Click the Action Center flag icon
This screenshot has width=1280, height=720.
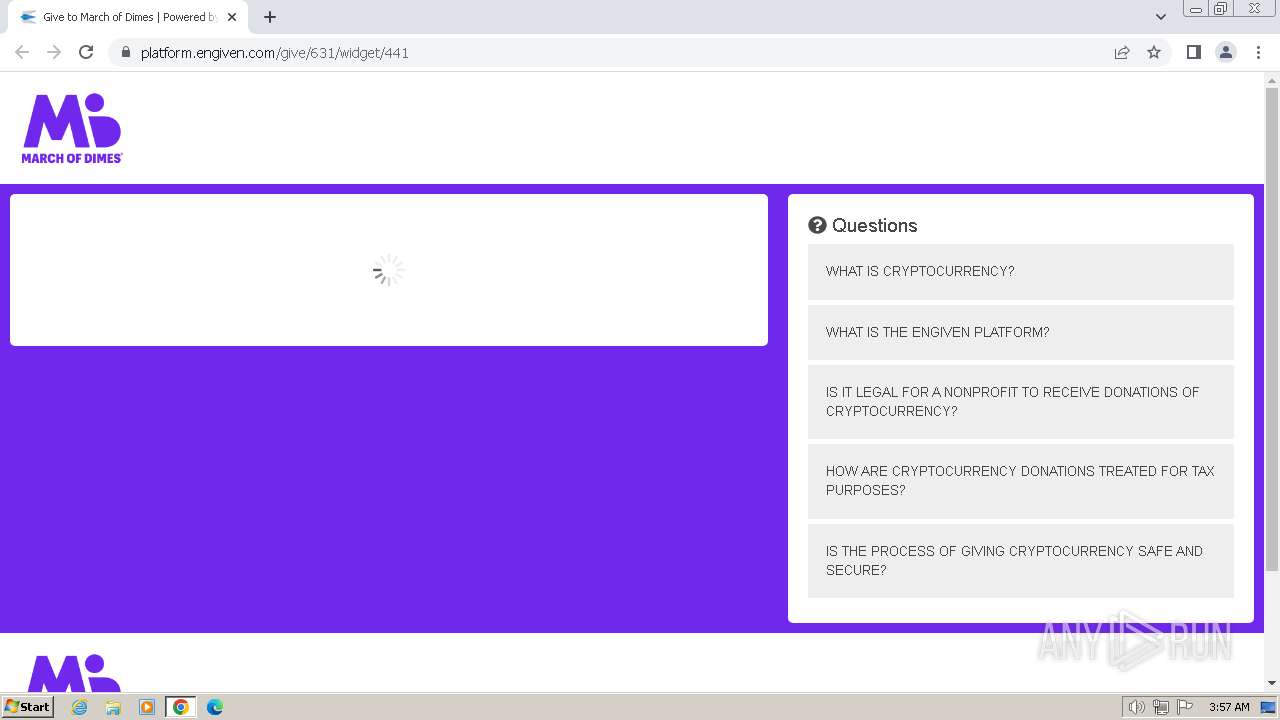tap(1185, 707)
